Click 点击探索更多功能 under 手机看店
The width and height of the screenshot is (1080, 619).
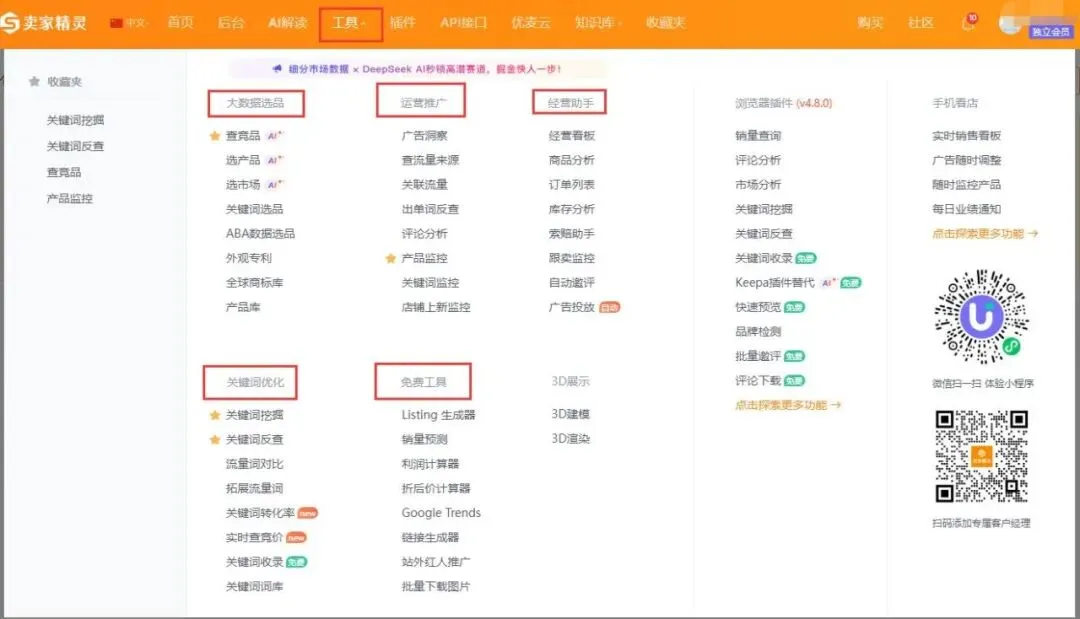pos(985,233)
